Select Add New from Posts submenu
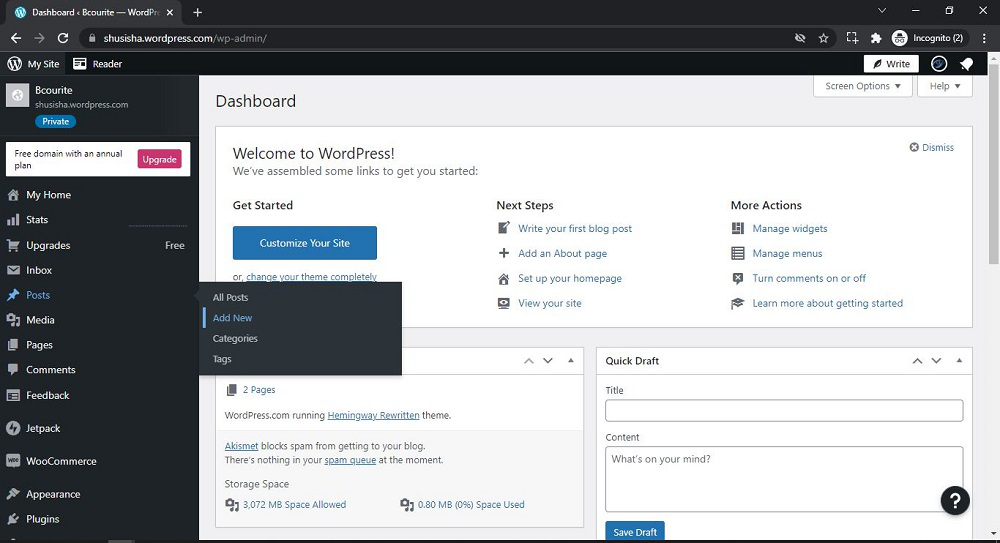 tap(232, 318)
